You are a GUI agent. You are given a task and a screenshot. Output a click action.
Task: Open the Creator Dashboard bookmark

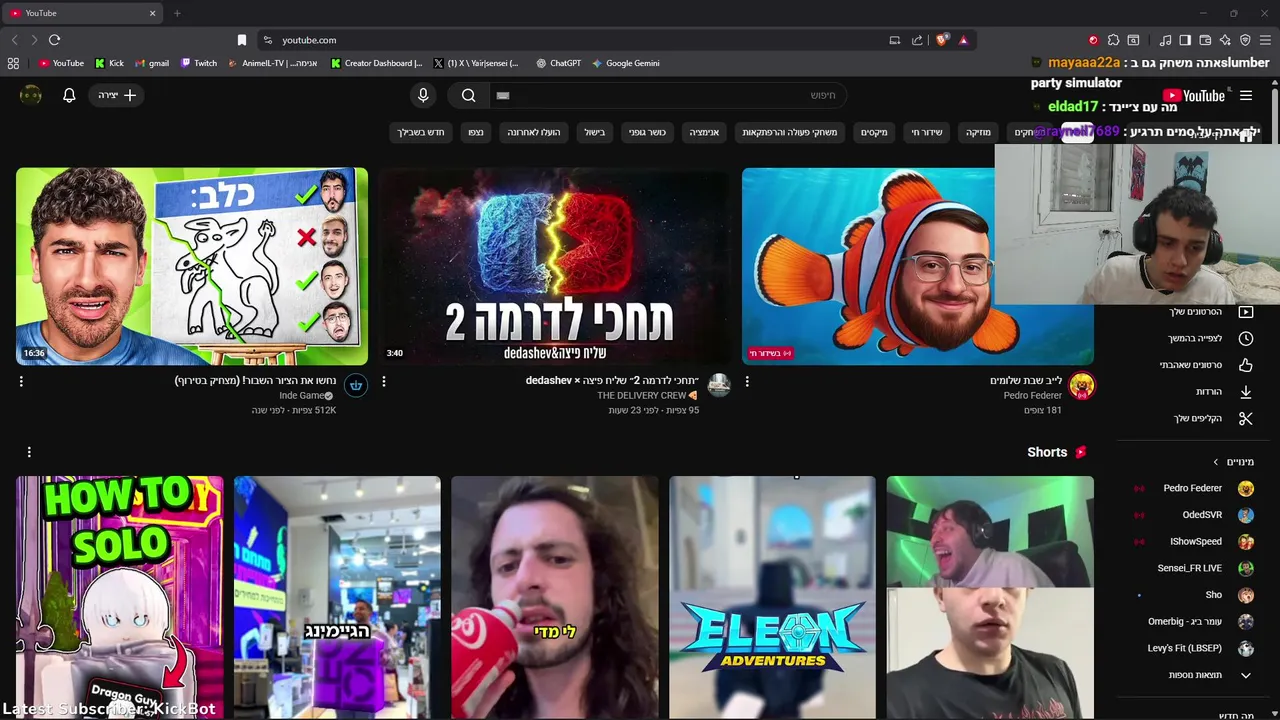377,63
